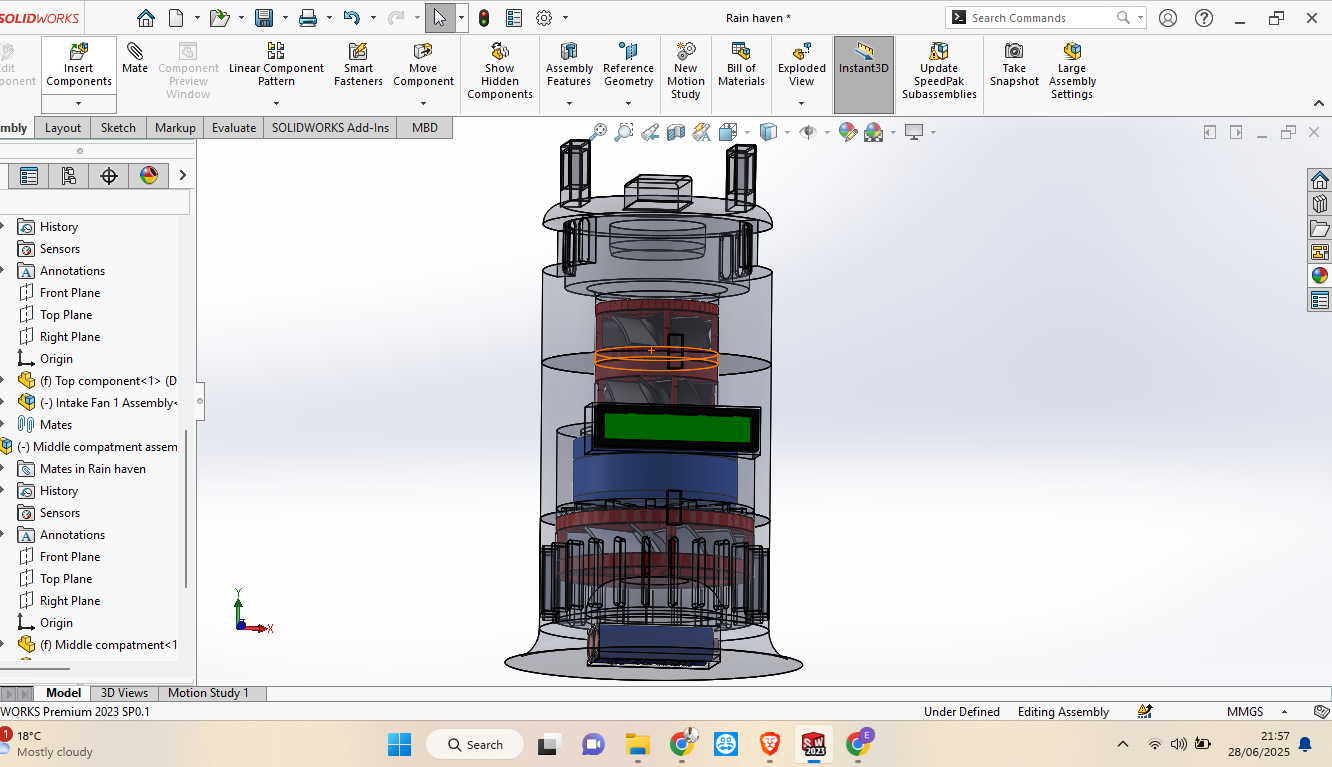Click Section View icon
This screenshot has height=767, width=1332.
click(x=676, y=131)
